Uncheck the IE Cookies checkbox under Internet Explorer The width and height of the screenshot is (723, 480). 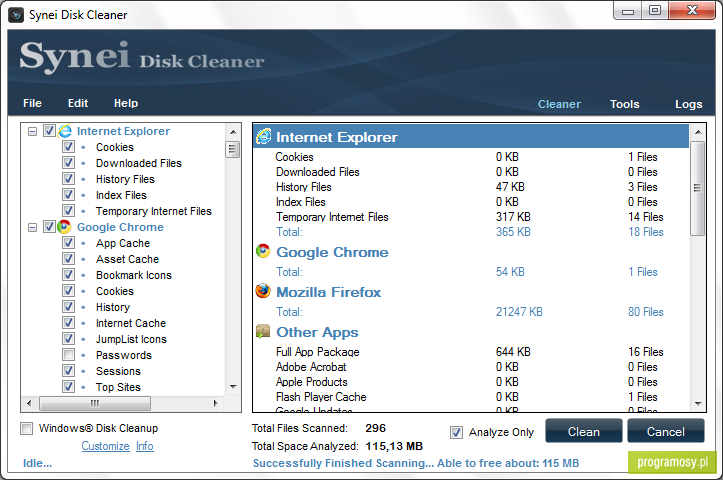pos(68,147)
